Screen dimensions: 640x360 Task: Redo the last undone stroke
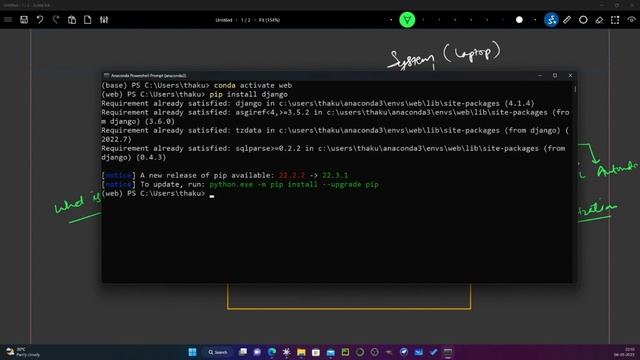56,20
